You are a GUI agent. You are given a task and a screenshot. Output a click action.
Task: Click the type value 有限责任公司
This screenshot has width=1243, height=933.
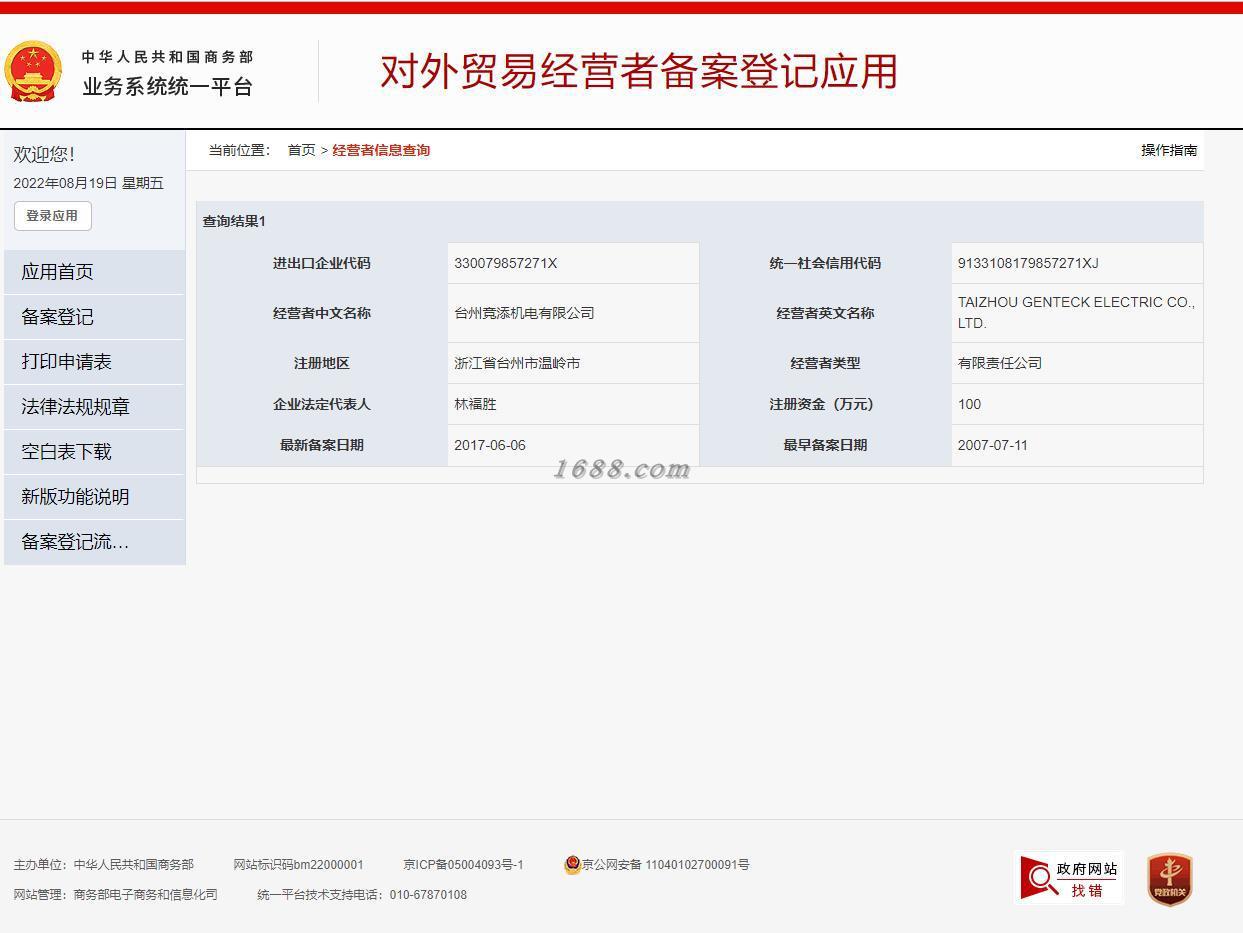tap(1000, 363)
